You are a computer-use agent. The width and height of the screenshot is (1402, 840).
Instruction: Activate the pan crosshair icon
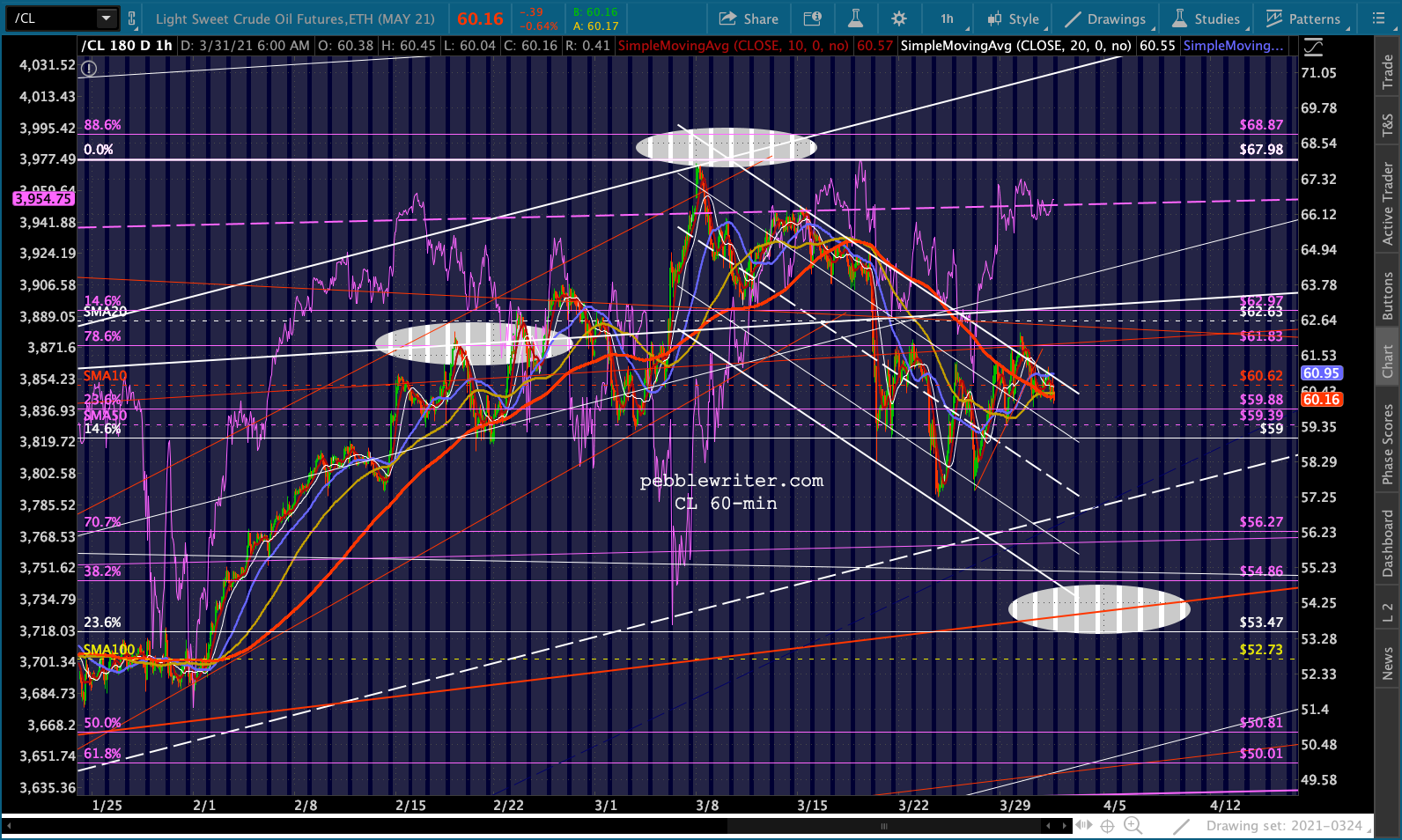tap(1108, 826)
